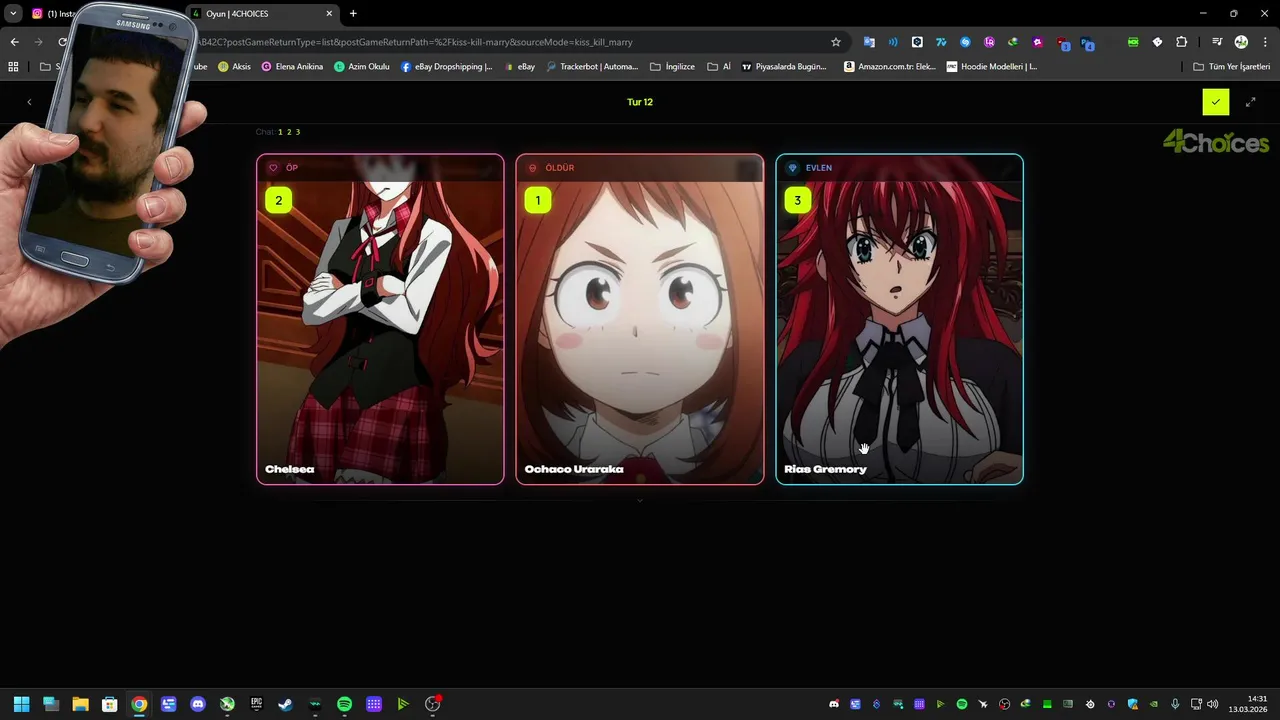Select the Rias Gremory character card
Viewport: 1280px width, 720px height.
(x=899, y=319)
